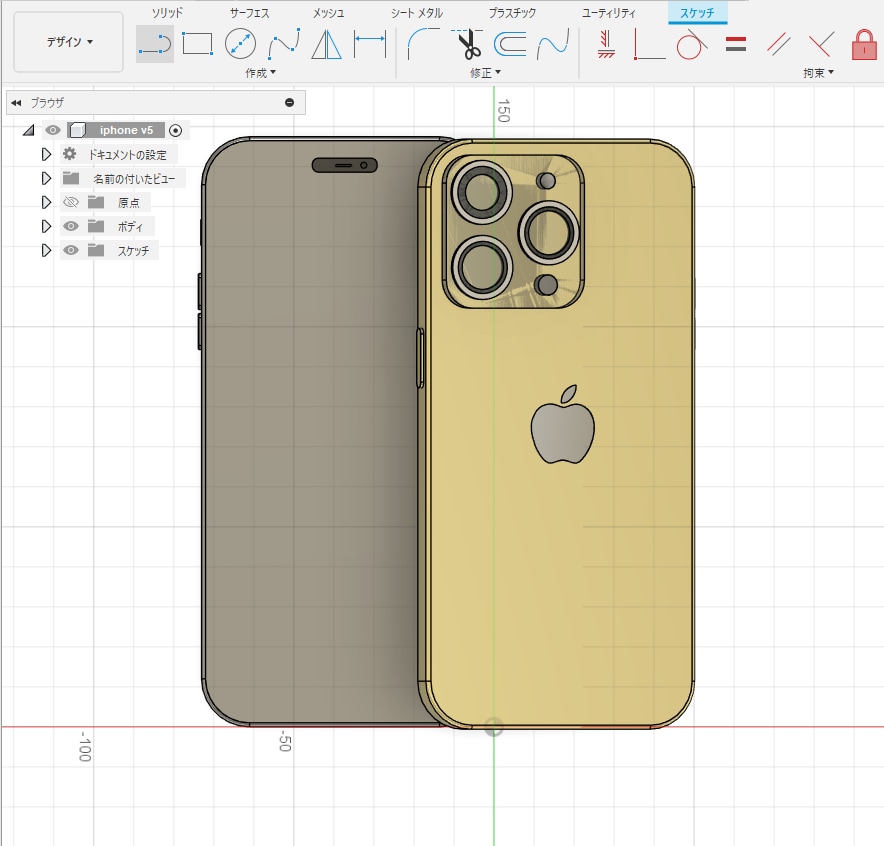Apply the Perpendicular constraint
This screenshot has height=846, width=884.
pyautogui.click(x=821, y=44)
